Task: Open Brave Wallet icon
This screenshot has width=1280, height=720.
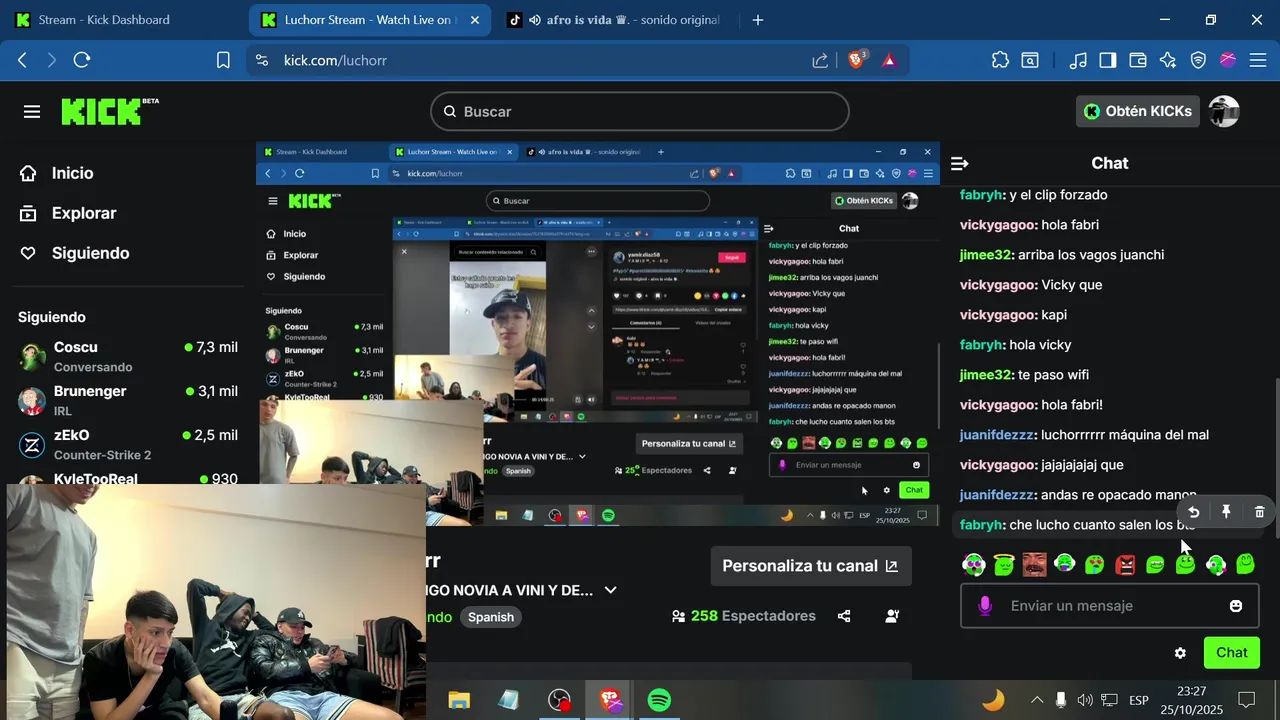Action: pyautogui.click(x=1137, y=60)
